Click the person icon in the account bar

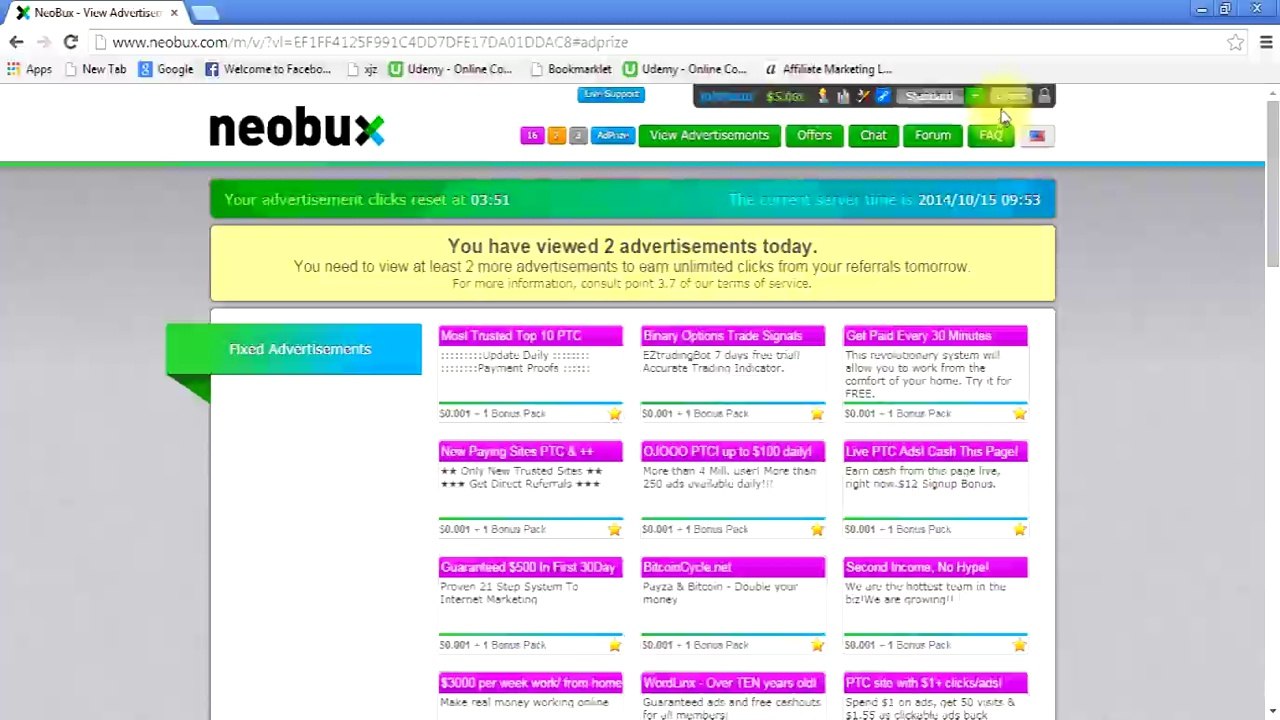[x=823, y=96]
